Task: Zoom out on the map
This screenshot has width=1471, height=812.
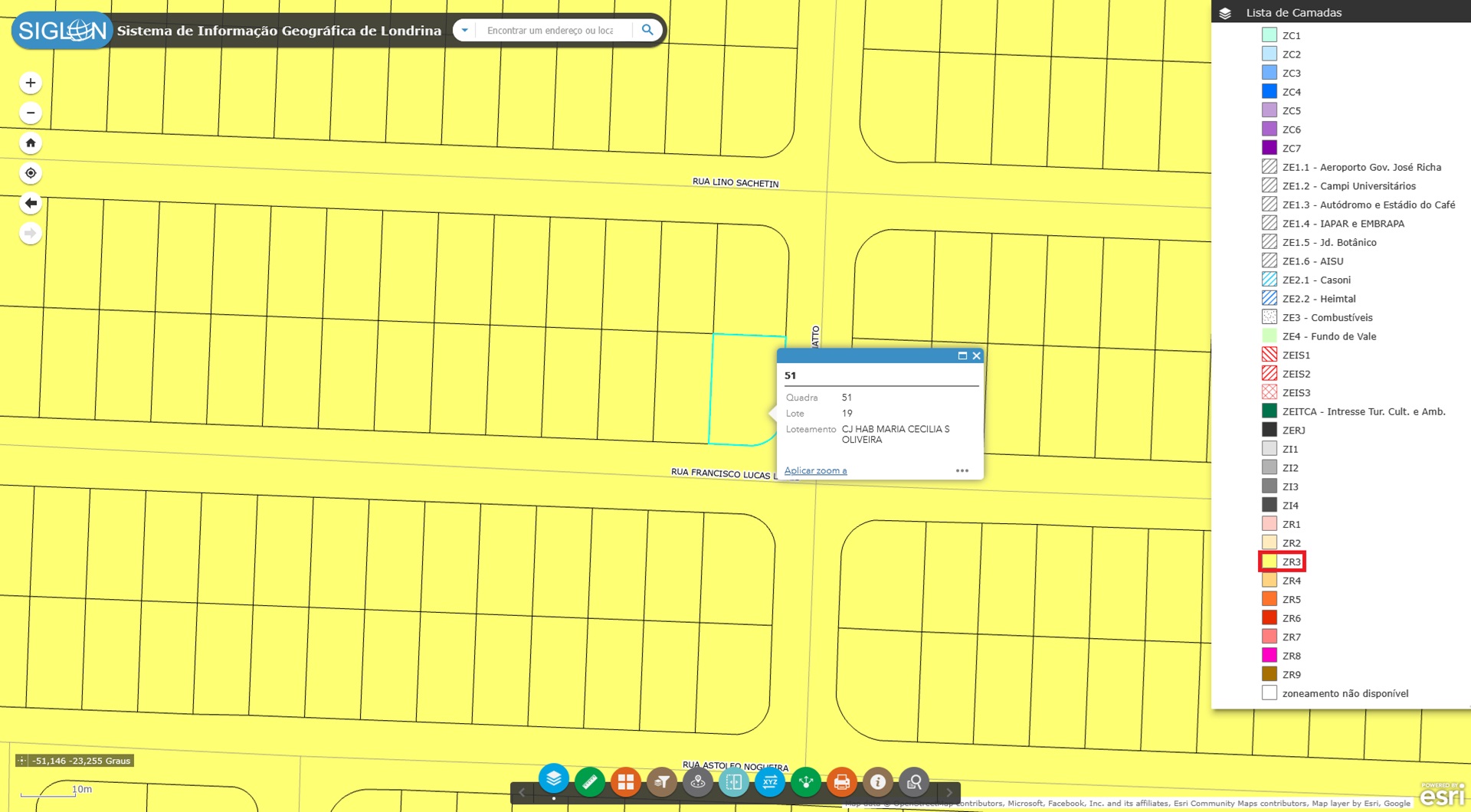Action: (x=31, y=113)
